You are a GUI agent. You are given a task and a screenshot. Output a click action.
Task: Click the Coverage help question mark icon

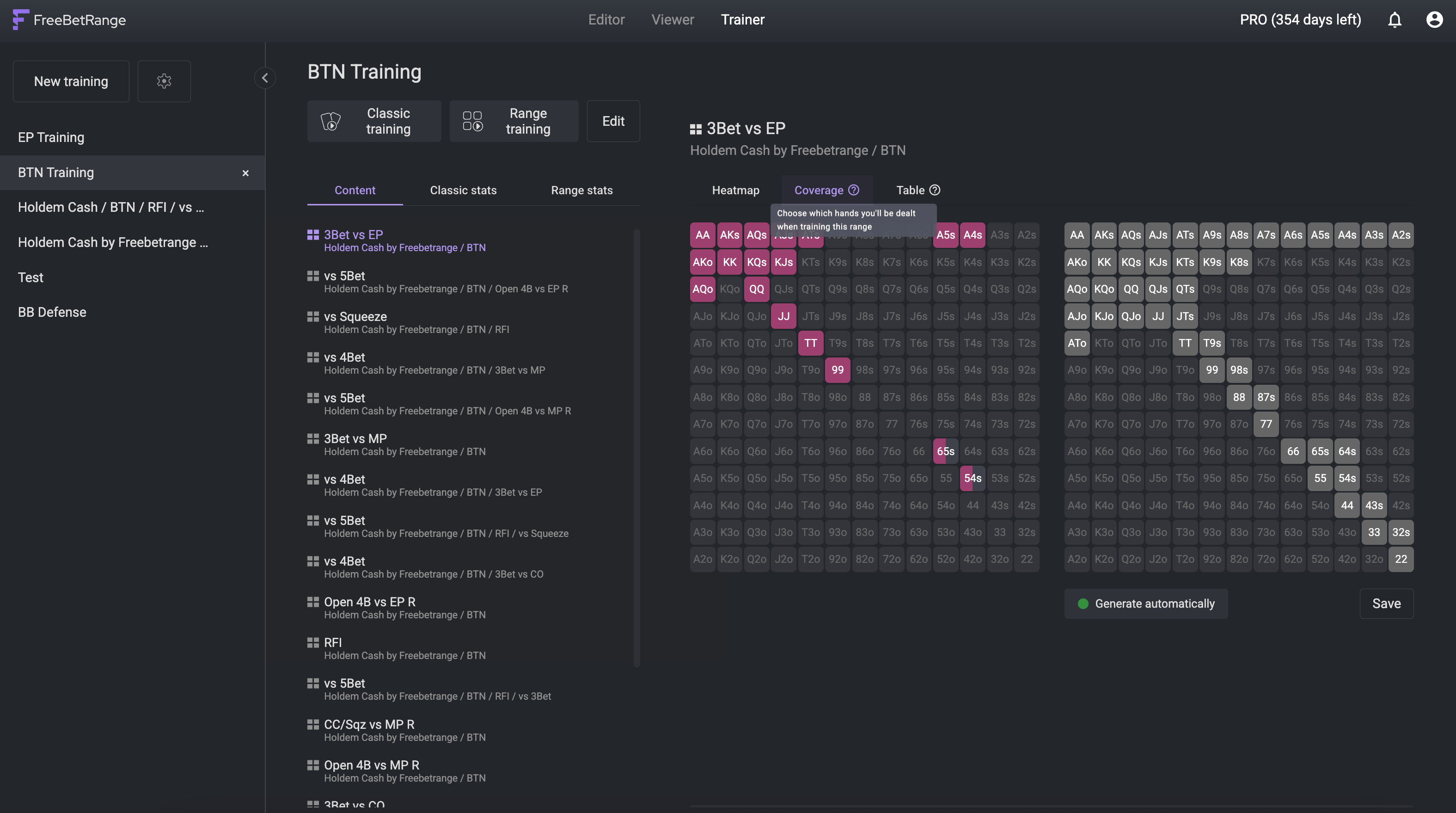click(853, 190)
